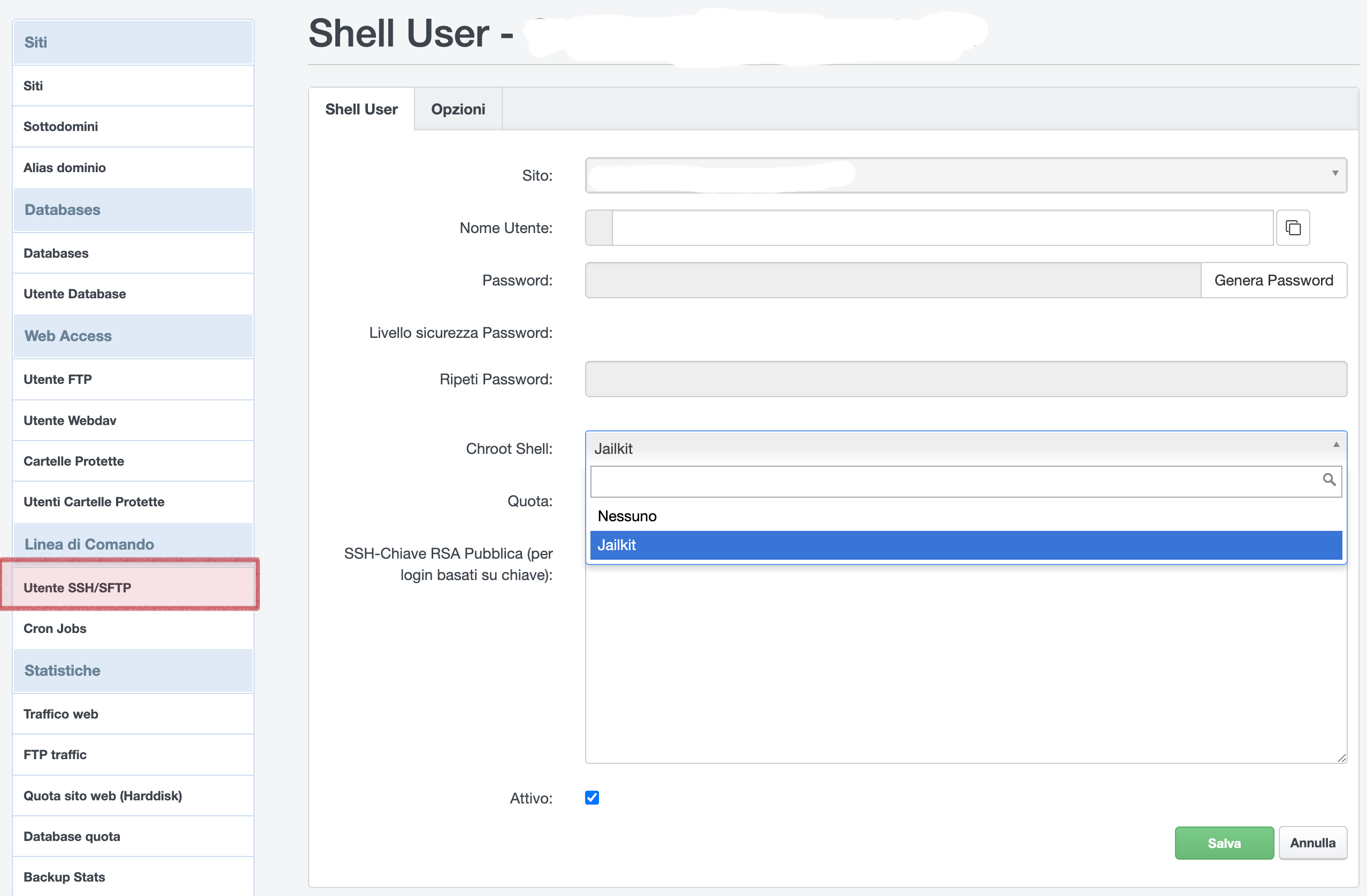Click the dropdown search input field
Image resolution: width=1367 pixels, height=896 pixels.
954,481
